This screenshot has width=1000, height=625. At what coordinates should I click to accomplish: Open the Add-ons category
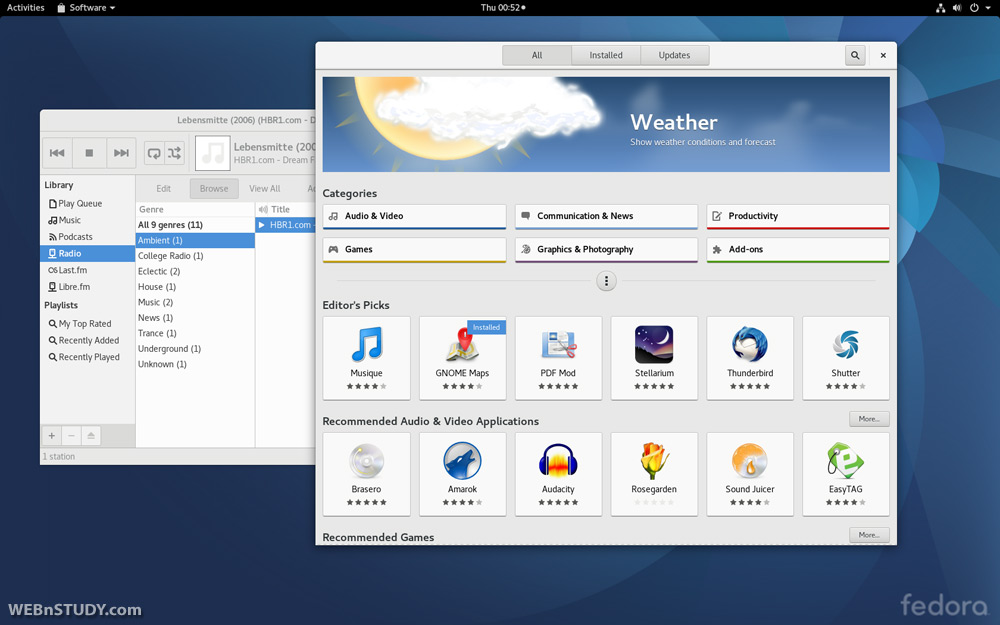798,249
